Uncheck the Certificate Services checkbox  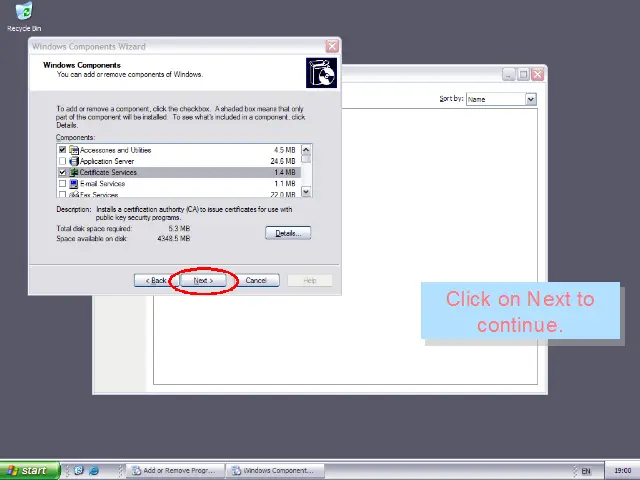(x=62, y=172)
